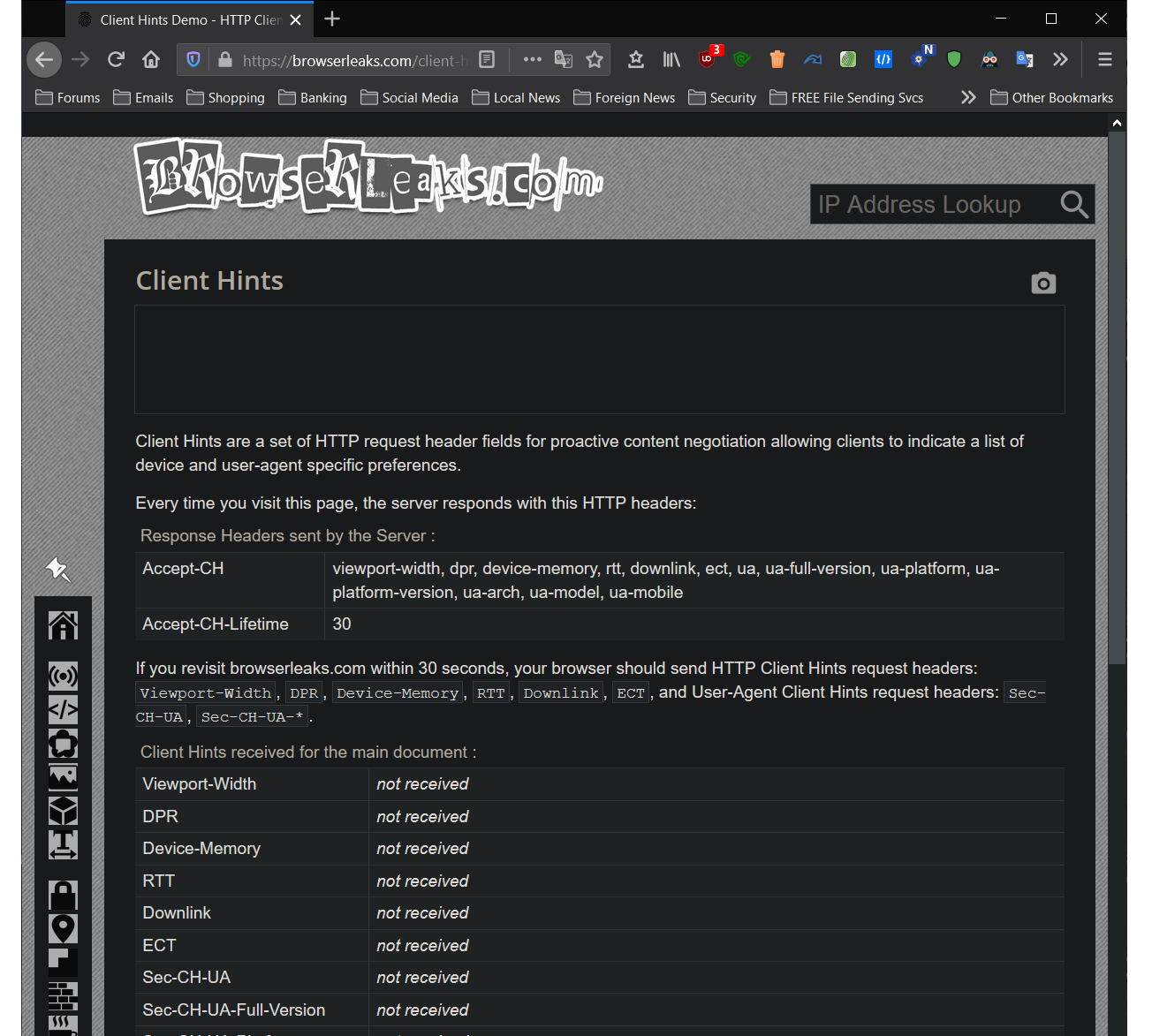Viewport: 1152px width, 1036px height.
Task: Close the Client Hints Demo tab
Action: point(296,19)
